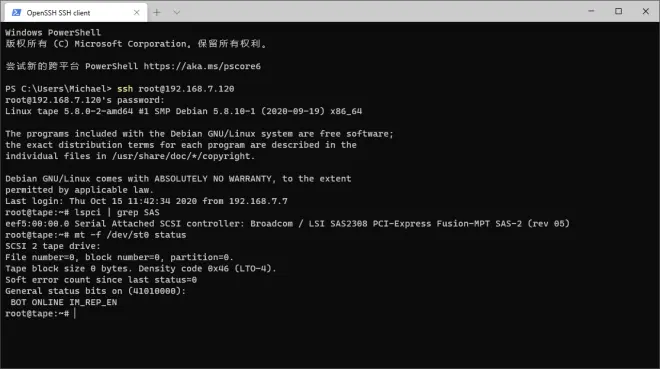Close the terminal window
The width and height of the screenshot is (660, 369).
point(646,11)
